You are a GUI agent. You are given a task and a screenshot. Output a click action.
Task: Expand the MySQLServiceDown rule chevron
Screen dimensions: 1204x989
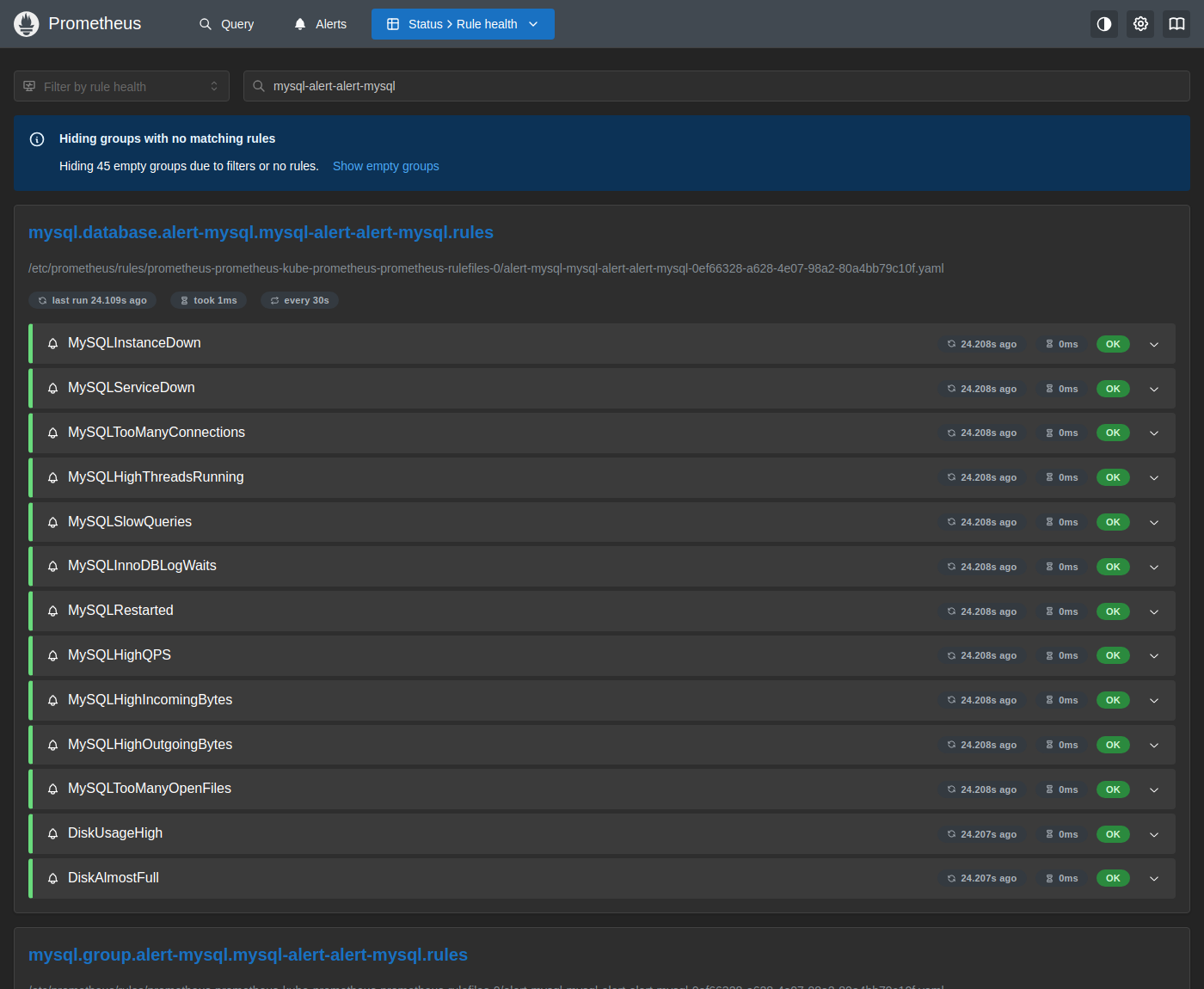coord(1154,389)
